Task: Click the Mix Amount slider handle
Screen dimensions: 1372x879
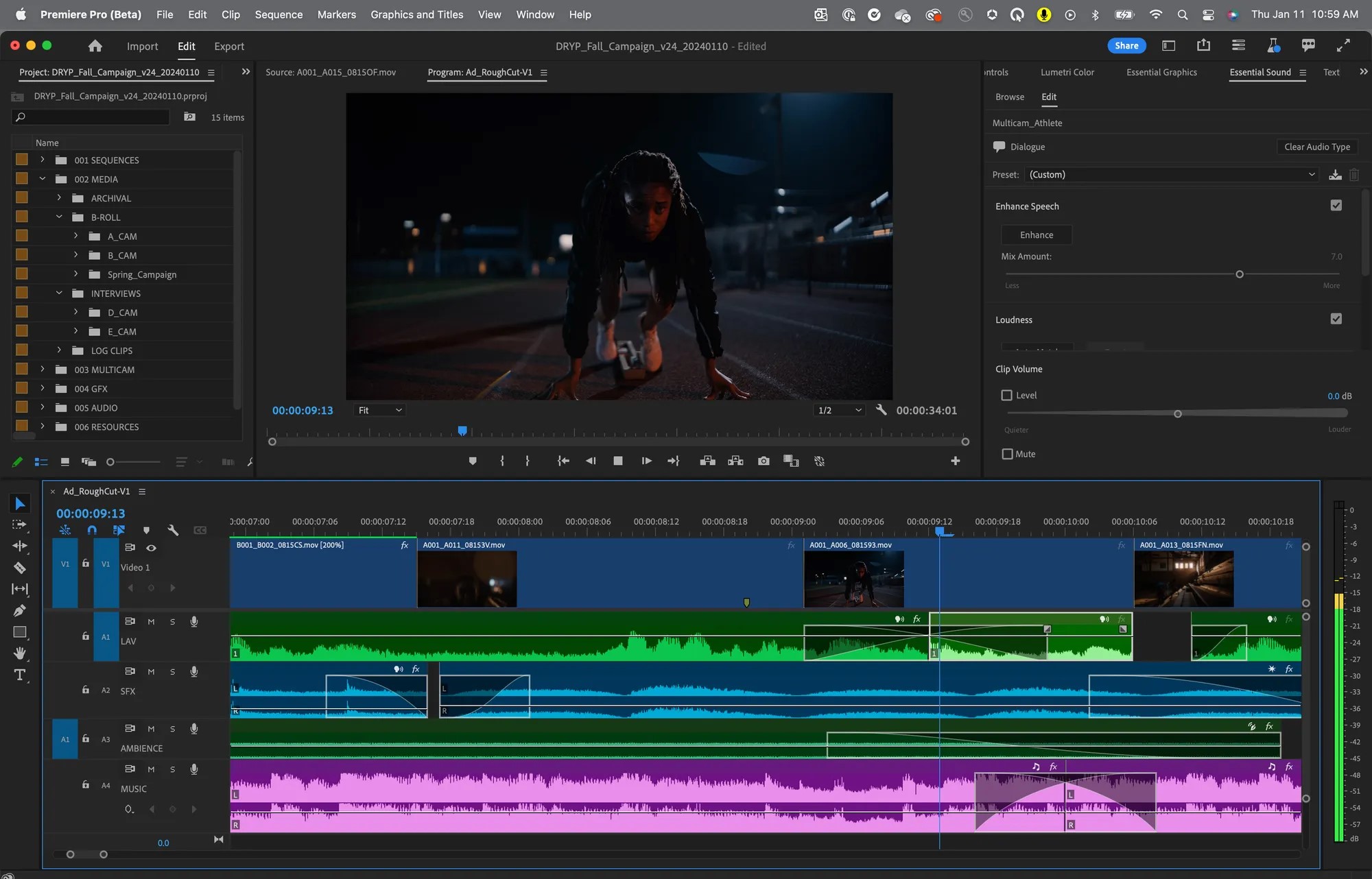Action: tap(1239, 274)
